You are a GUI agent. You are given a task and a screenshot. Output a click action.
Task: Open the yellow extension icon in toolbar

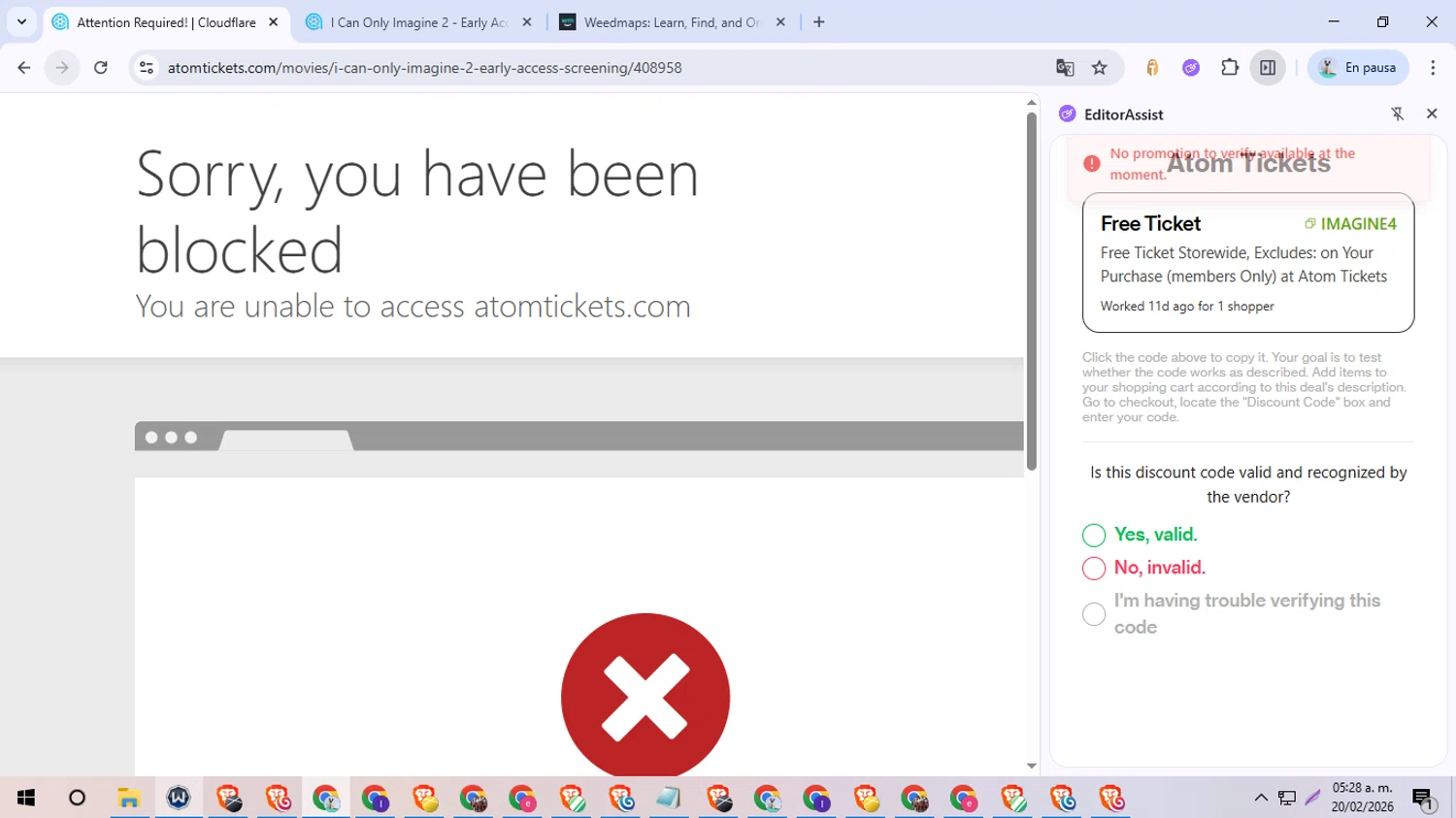pyautogui.click(x=1152, y=68)
